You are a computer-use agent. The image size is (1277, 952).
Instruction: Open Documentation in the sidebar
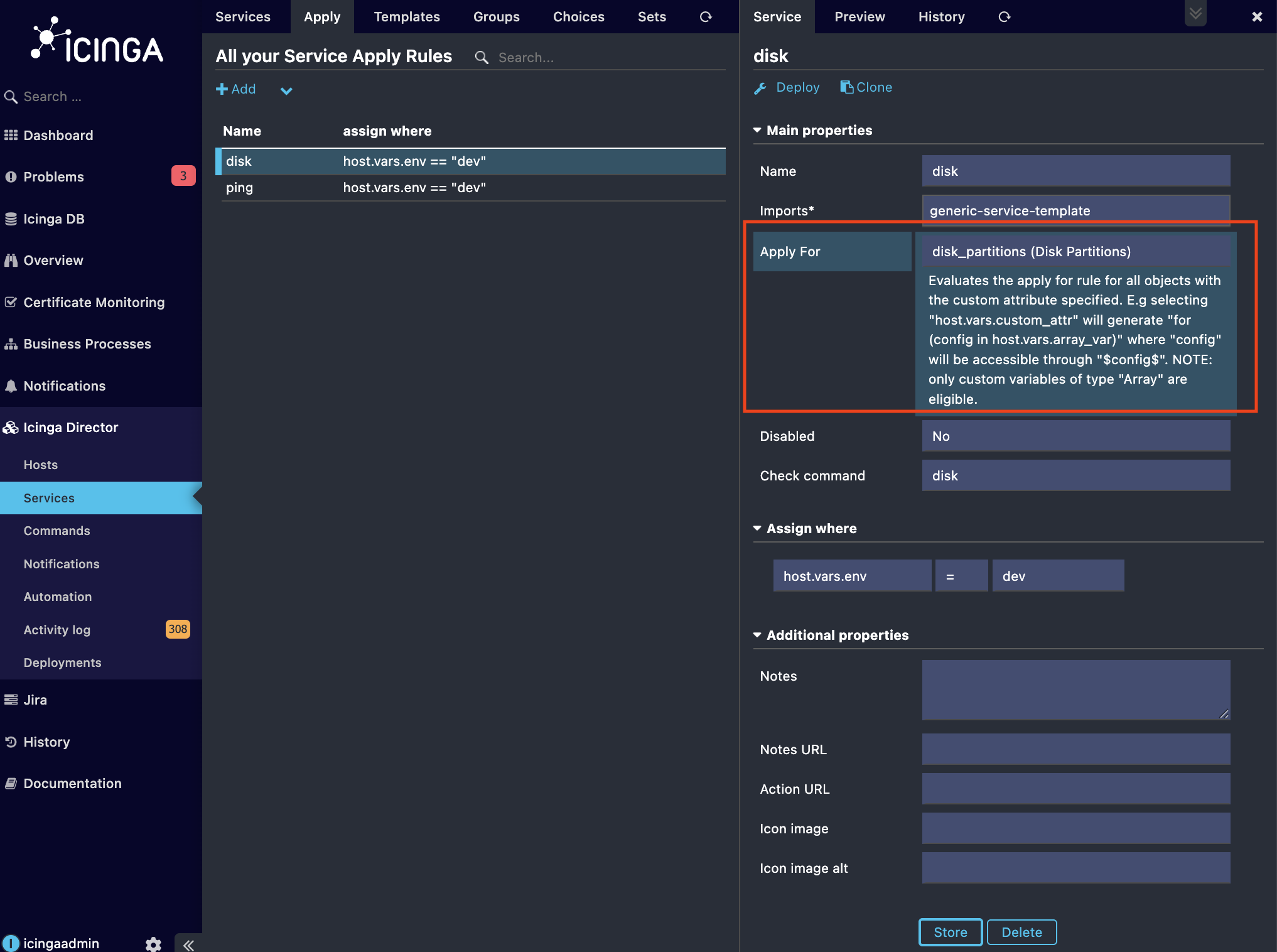(x=72, y=783)
